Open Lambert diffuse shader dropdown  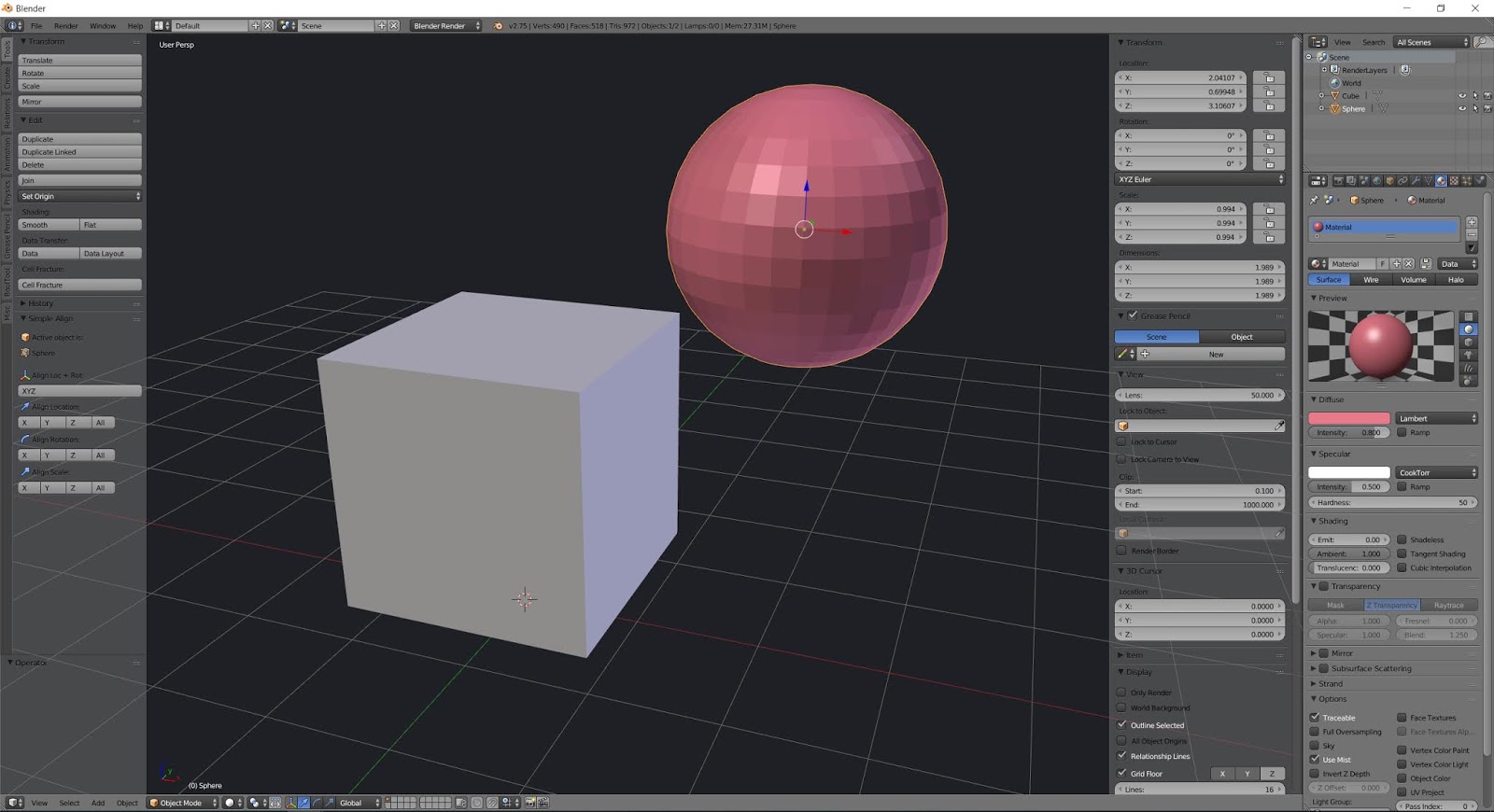1437,418
